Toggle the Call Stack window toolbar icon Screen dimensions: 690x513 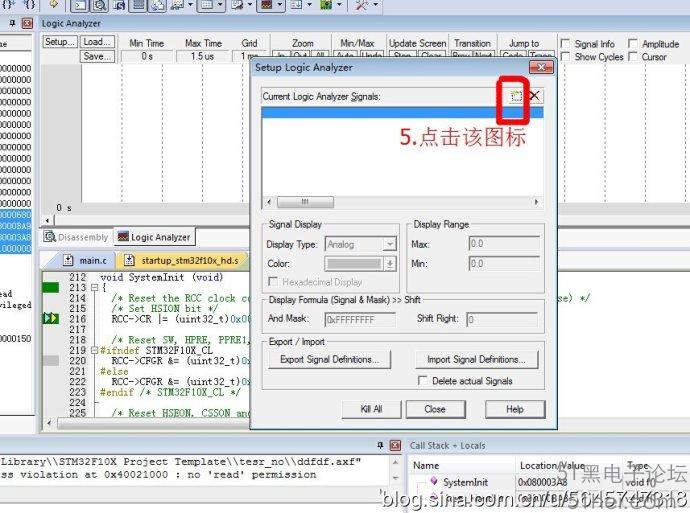(x=158, y=5)
